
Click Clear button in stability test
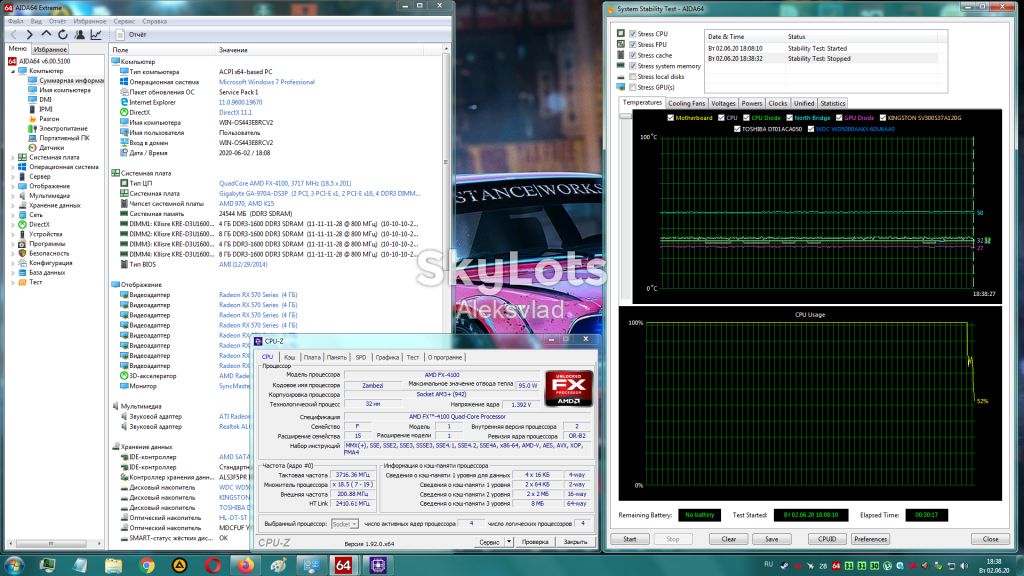coord(729,539)
